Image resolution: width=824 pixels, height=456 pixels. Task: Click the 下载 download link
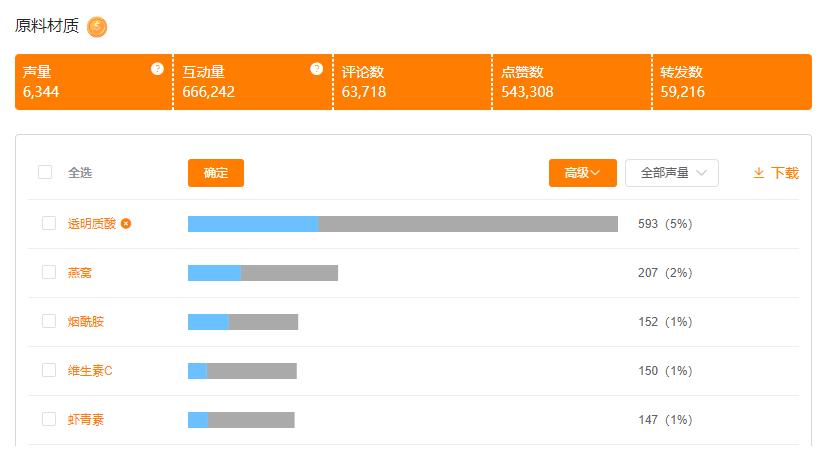(x=784, y=173)
